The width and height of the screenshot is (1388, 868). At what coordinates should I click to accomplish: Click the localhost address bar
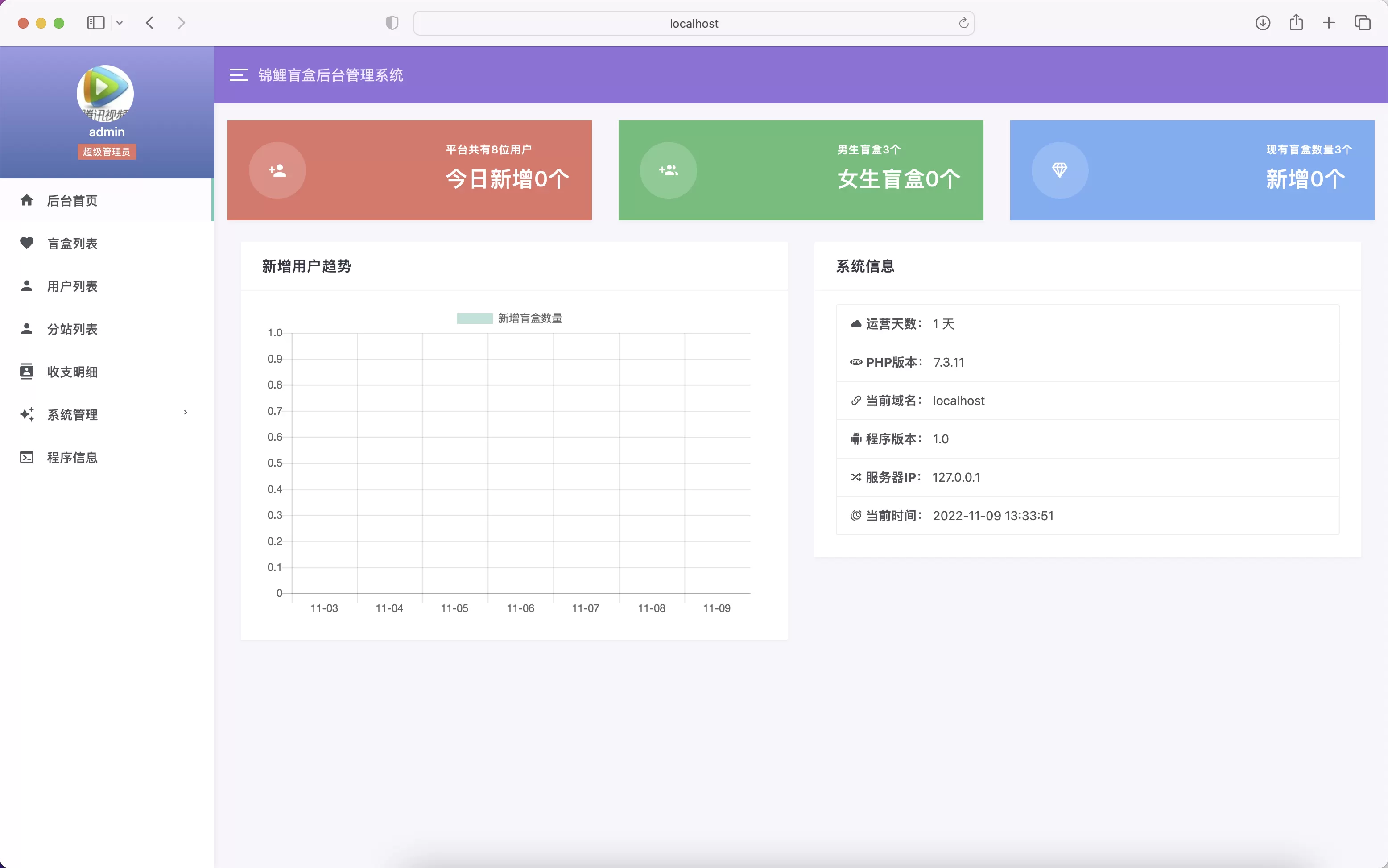coord(694,23)
